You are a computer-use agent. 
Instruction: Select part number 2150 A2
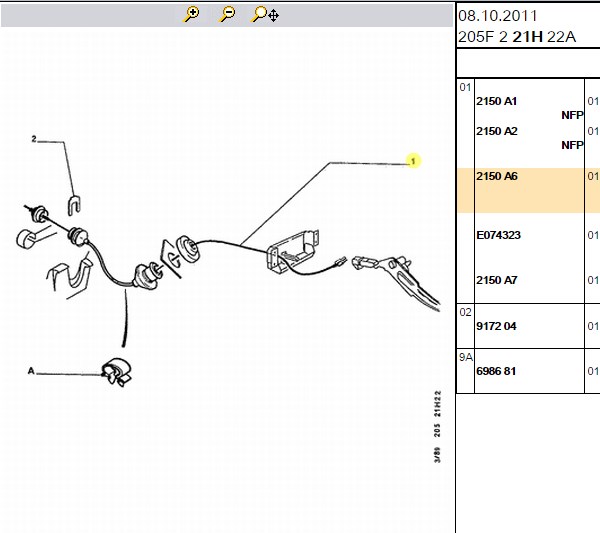[496, 131]
